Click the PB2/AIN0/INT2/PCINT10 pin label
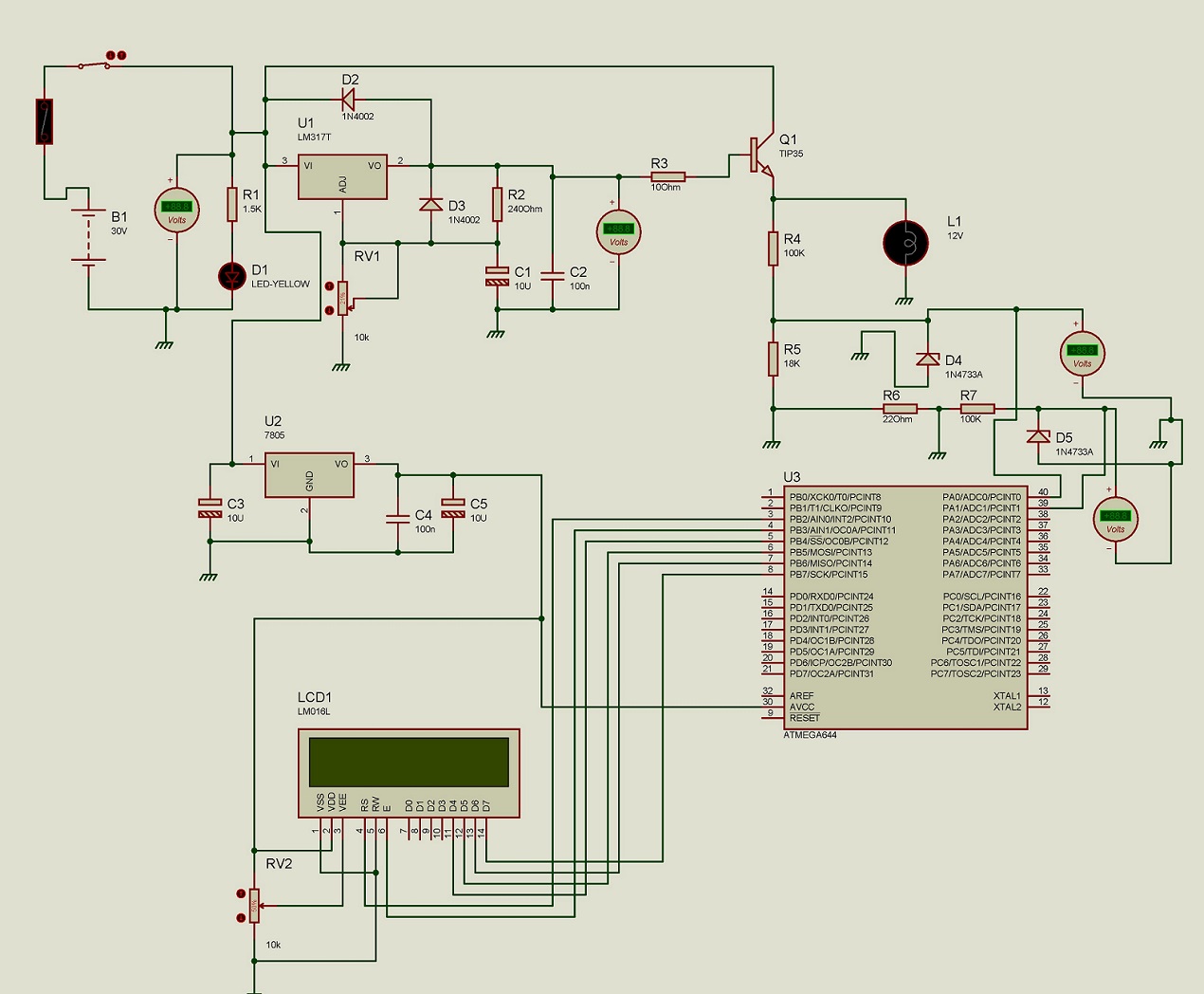1204x994 pixels. tap(840, 520)
